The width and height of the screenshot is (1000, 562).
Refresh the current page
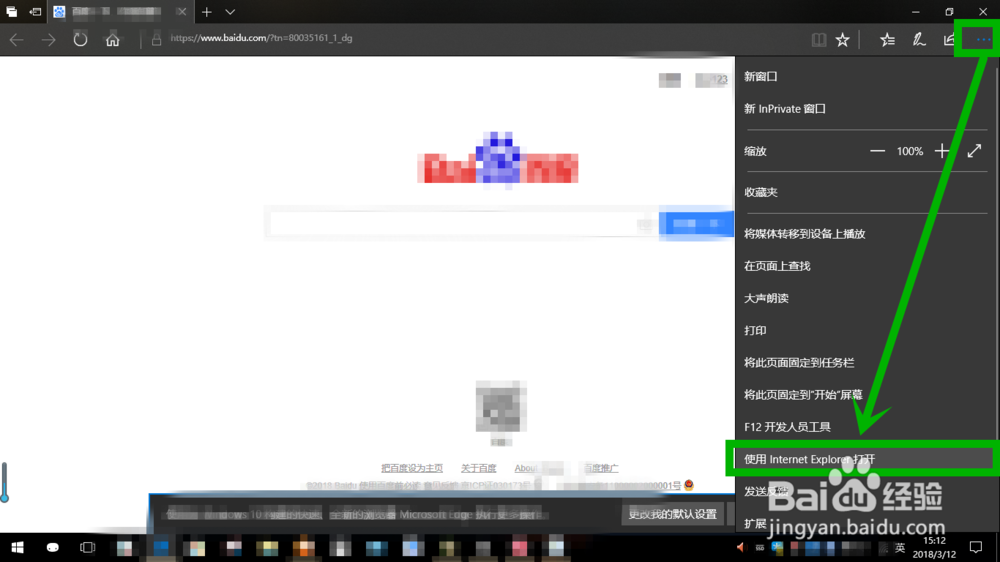80,40
